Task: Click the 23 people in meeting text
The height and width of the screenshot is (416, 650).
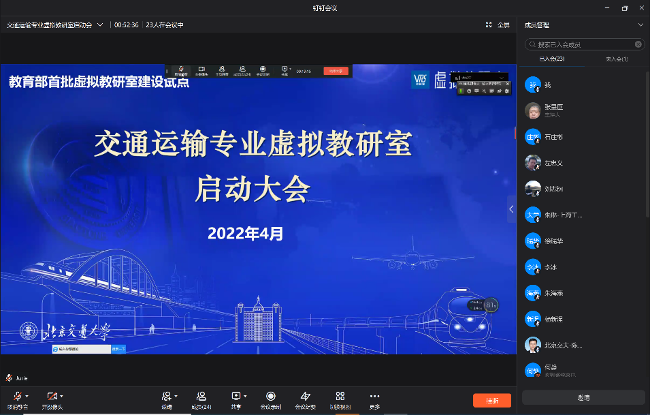Action: click(165, 25)
